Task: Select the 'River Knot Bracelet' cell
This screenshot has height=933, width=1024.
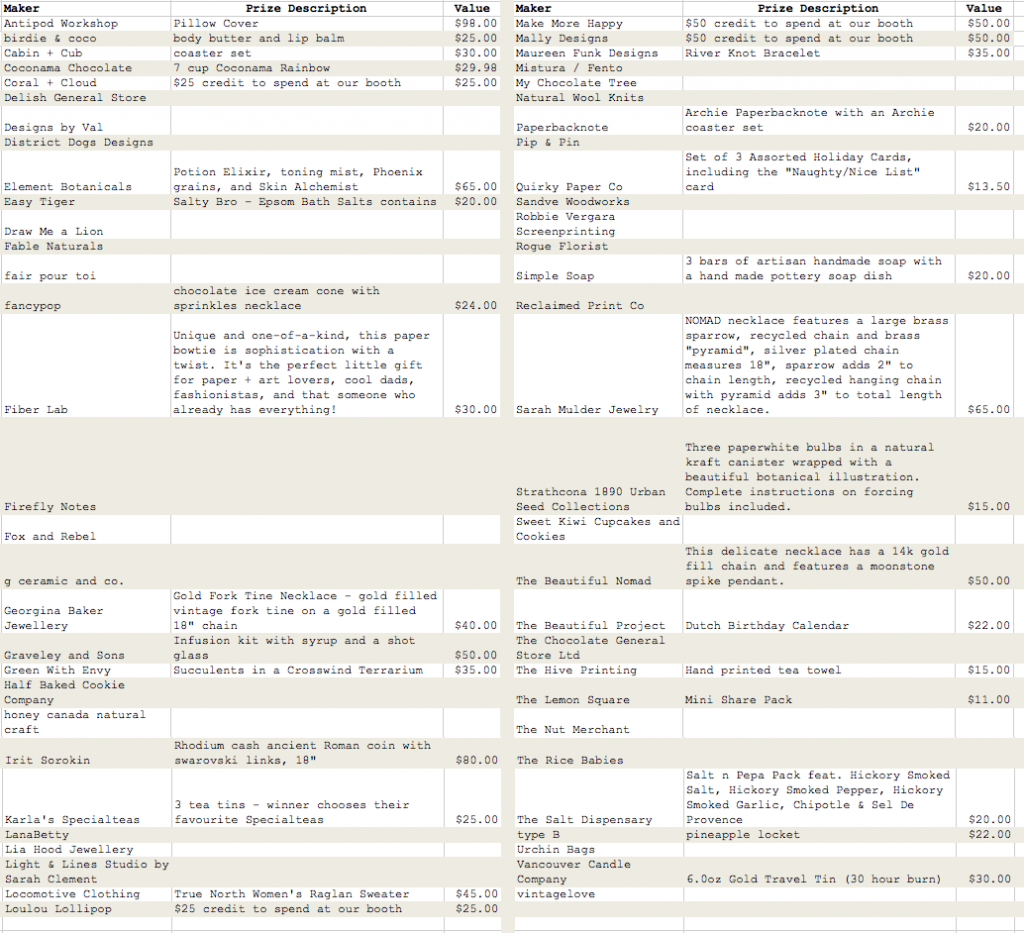Action: 819,53
